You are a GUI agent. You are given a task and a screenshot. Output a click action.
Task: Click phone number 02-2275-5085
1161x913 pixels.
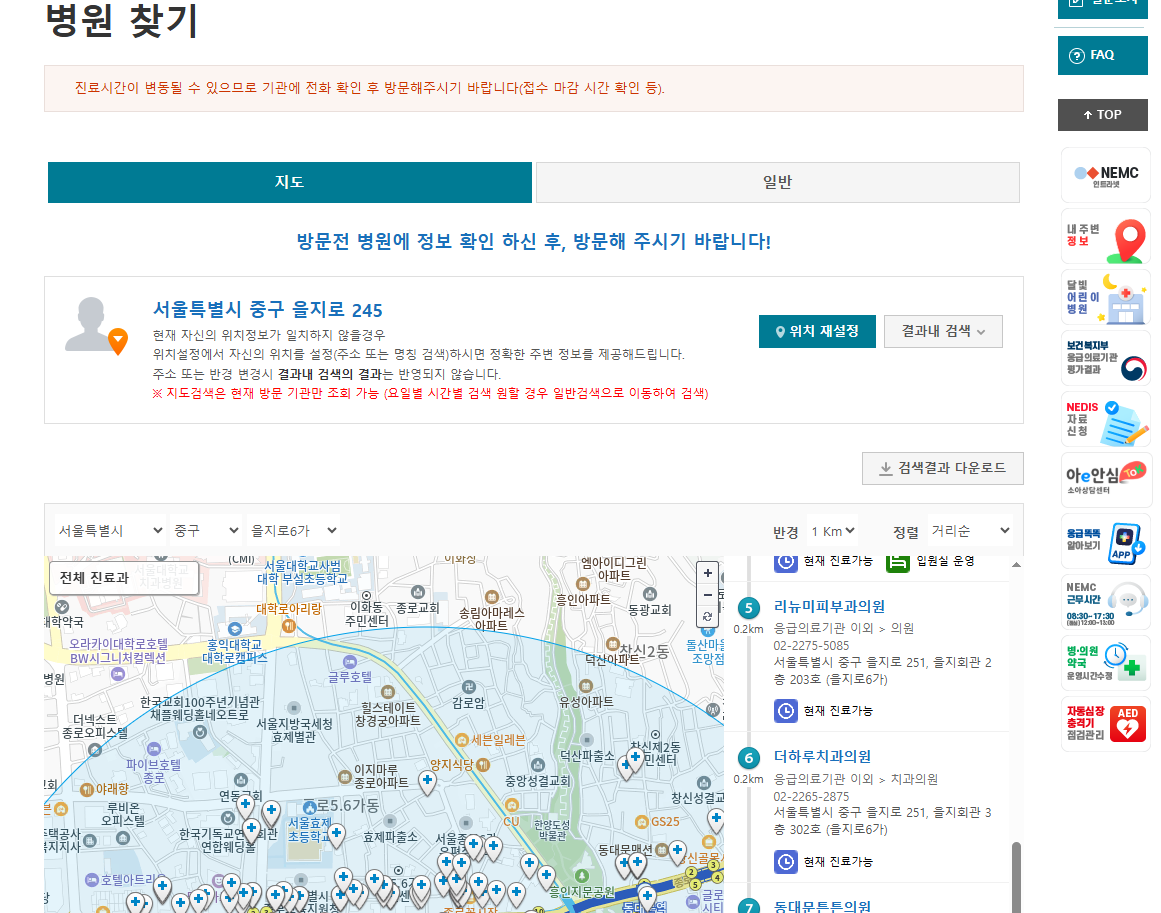812,646
